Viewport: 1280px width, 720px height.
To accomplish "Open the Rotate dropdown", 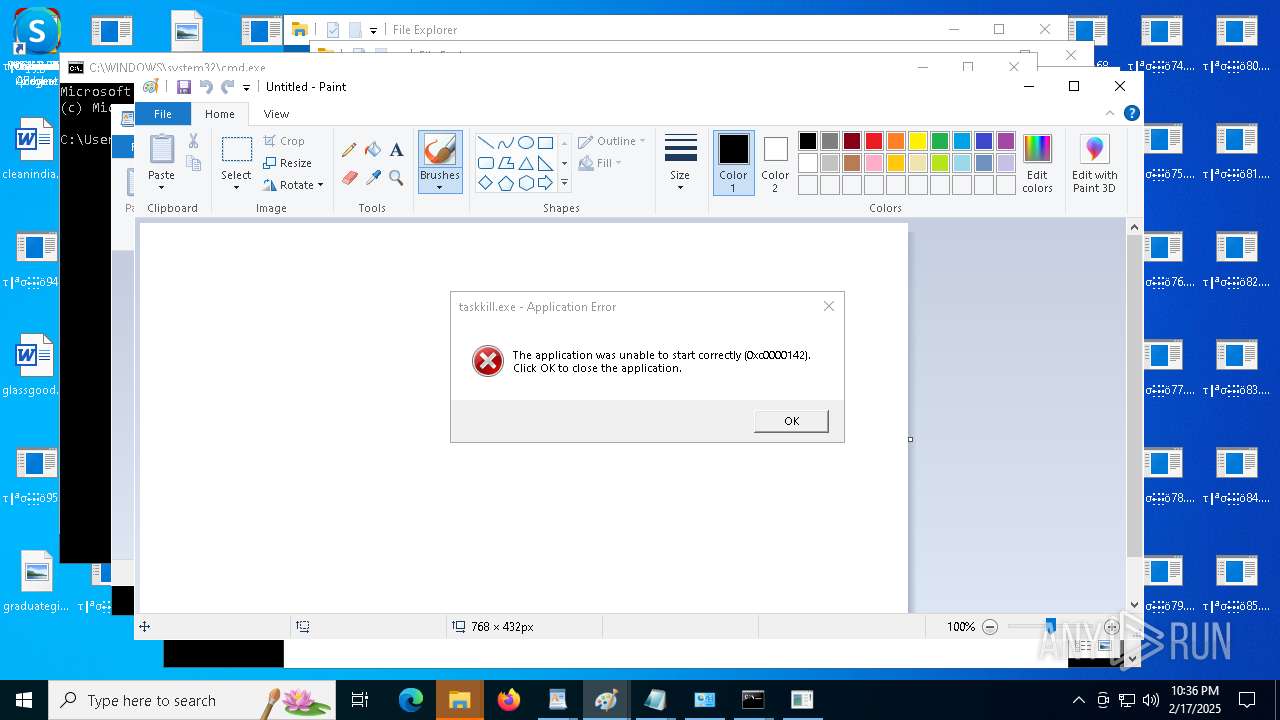I will click(x=293, y=185).
